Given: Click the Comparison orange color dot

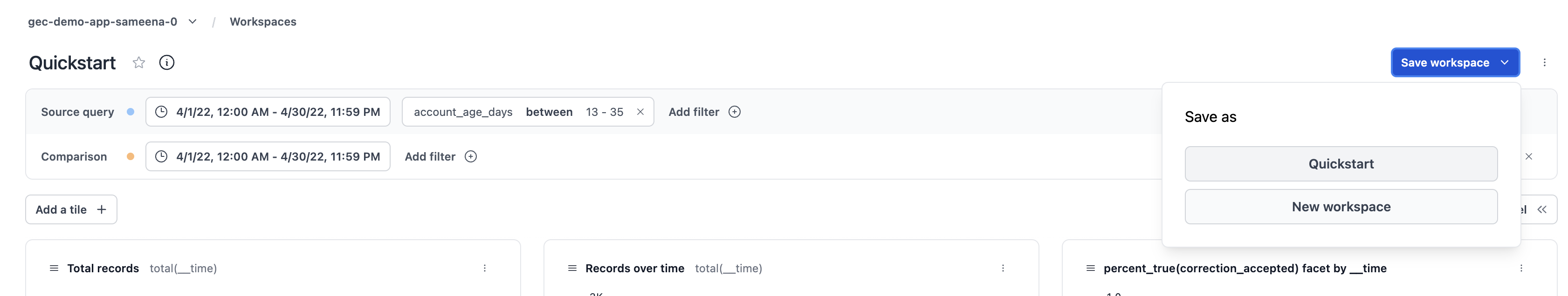Looking at the screenshot, I should coord(130,157).
